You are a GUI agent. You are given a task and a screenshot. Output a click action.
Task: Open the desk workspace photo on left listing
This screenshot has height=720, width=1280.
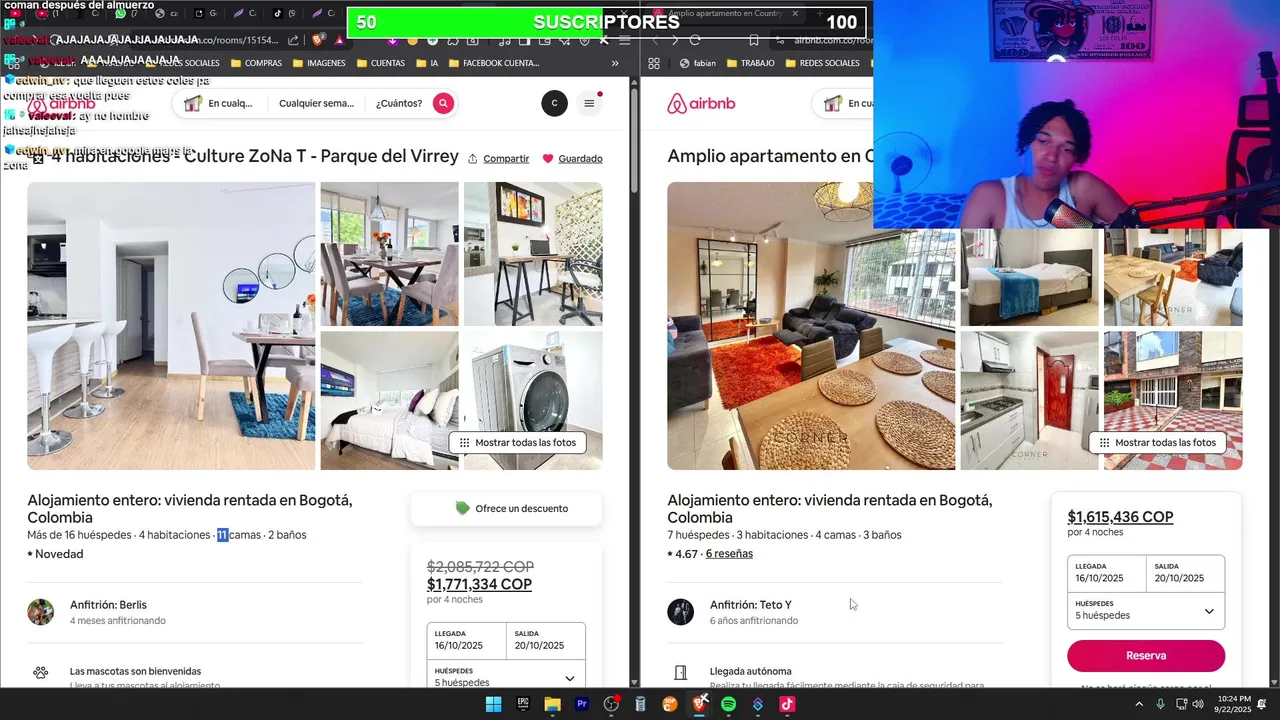[533, 254]
